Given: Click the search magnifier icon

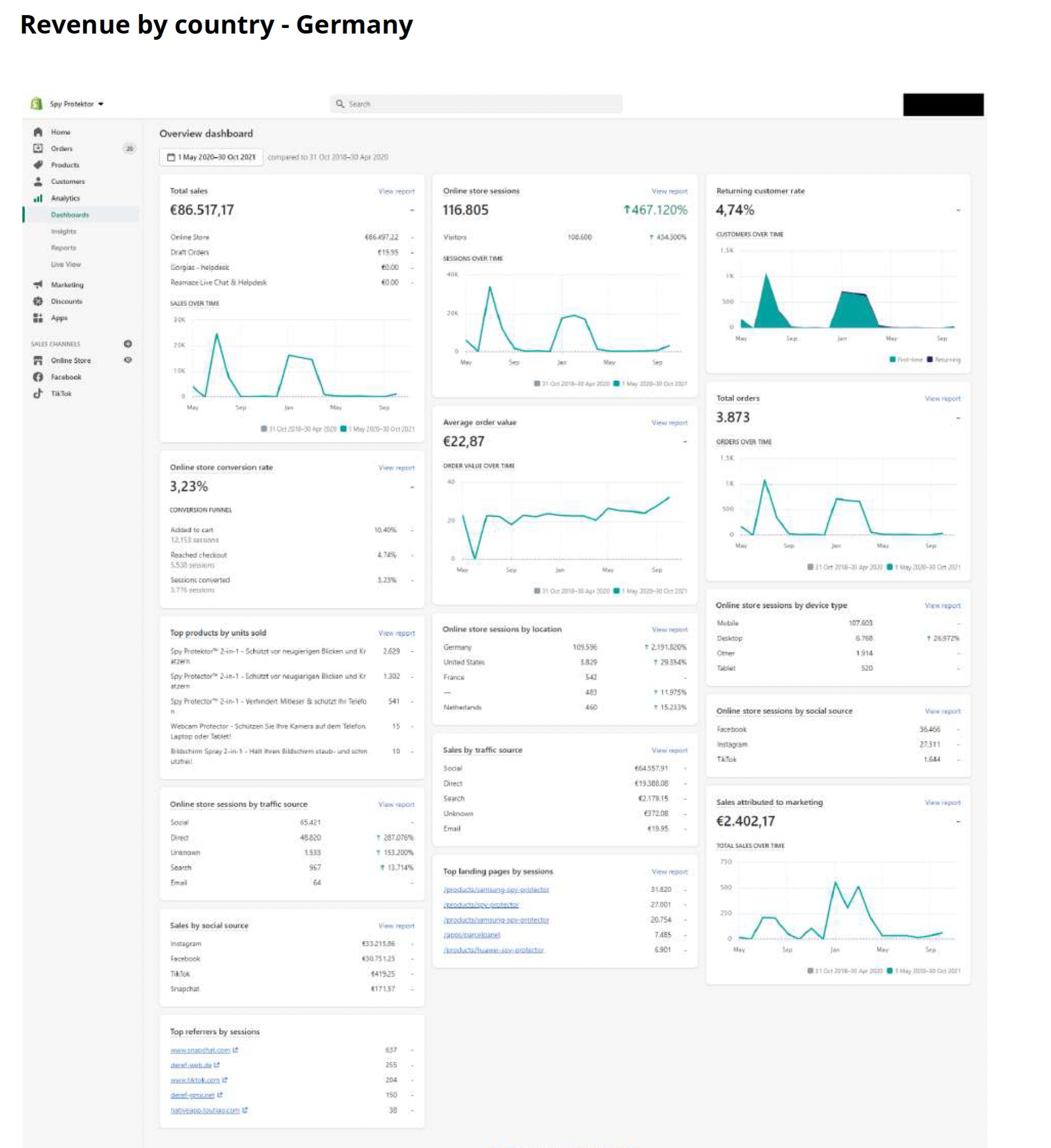Looking at the screenshot, I should tap(340, 103).
